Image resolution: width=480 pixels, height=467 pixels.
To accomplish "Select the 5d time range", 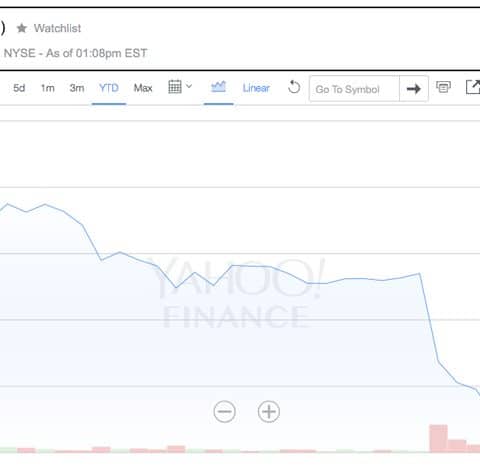I will 19,88.
